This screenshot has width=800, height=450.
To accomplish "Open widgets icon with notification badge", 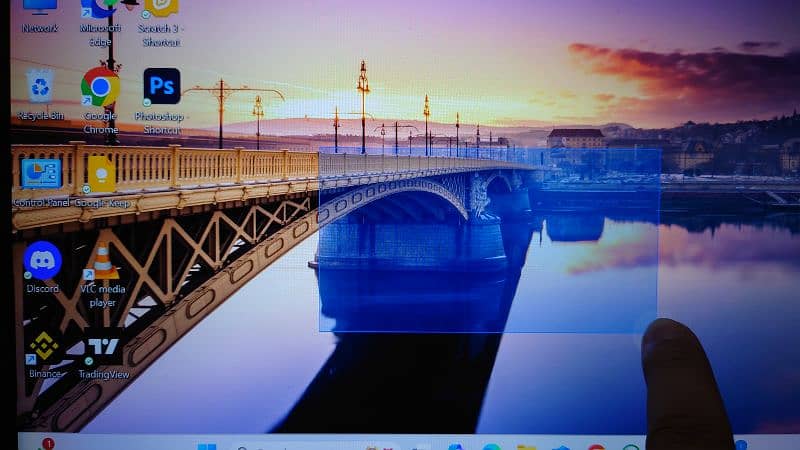I will 42,445.
